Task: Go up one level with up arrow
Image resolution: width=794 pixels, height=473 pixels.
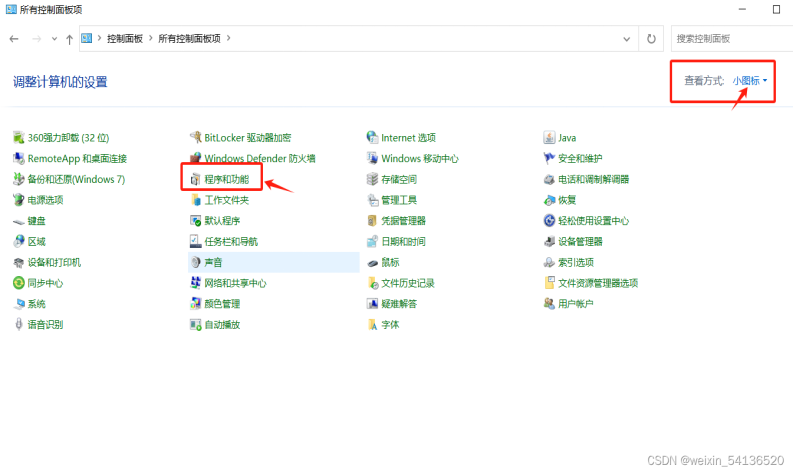Action: point(69,39)
